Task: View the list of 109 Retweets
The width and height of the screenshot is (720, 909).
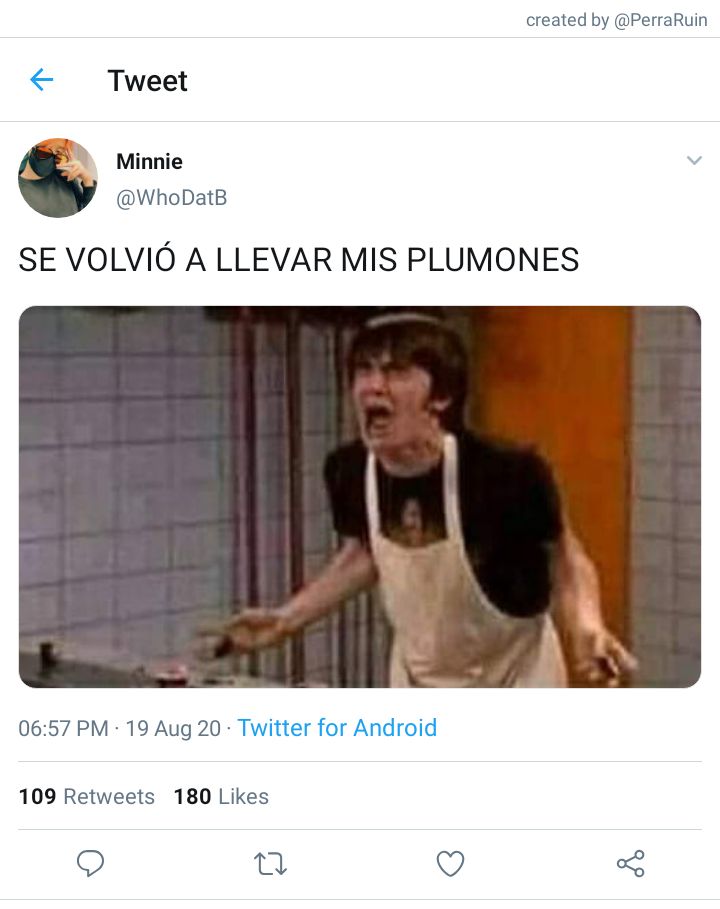Action: [x=87, y=797]
